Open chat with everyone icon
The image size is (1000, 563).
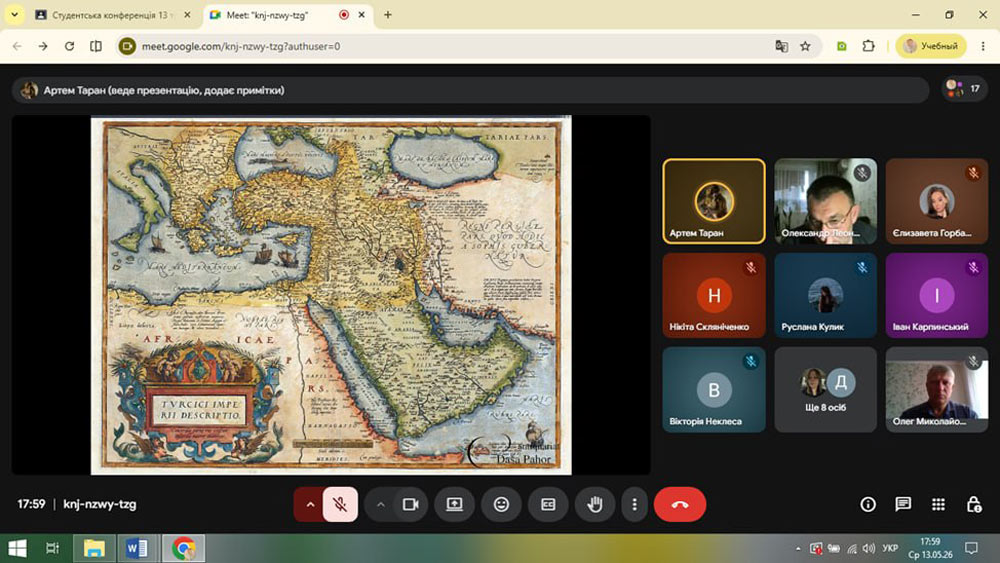[903, 504]
